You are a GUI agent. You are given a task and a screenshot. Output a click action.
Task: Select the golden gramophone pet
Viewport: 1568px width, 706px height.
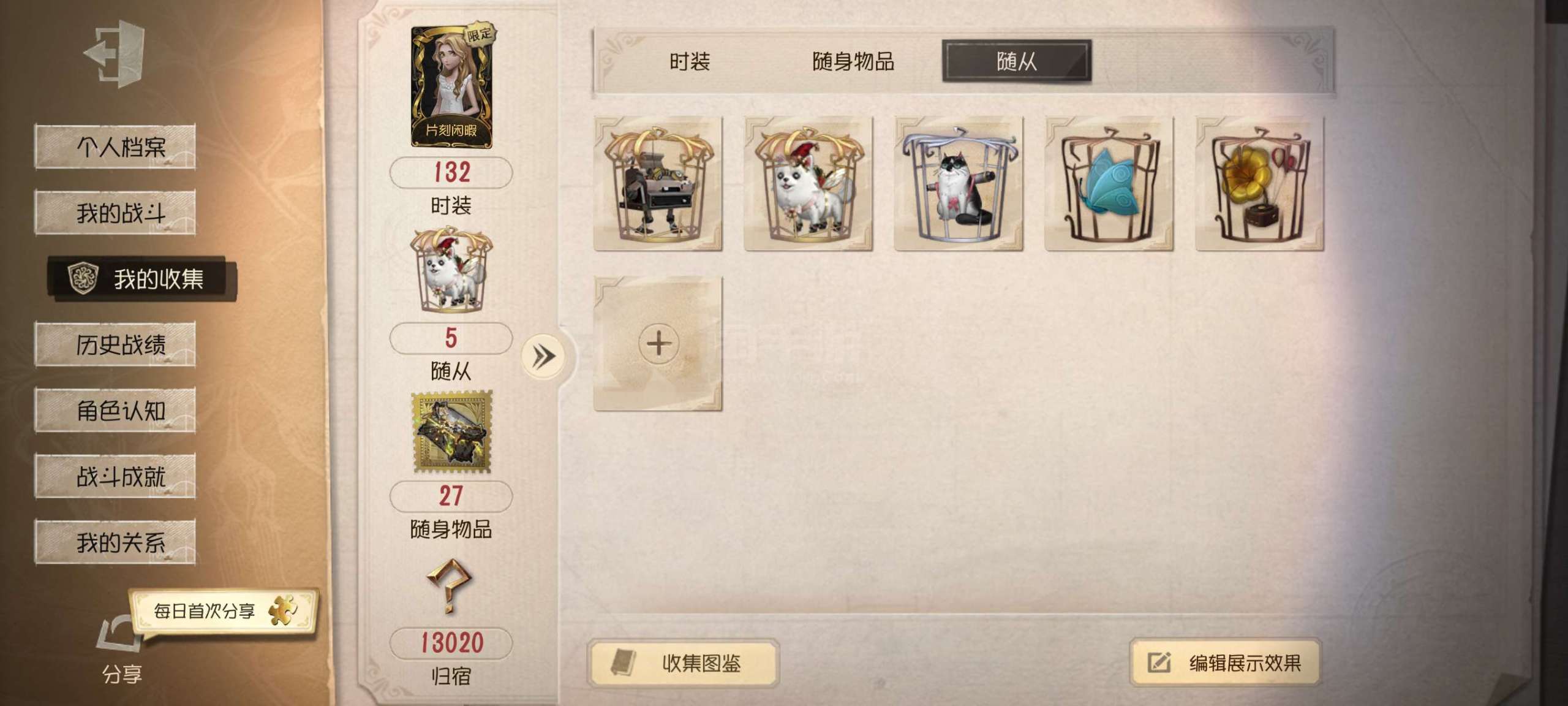coord(1259,184)
